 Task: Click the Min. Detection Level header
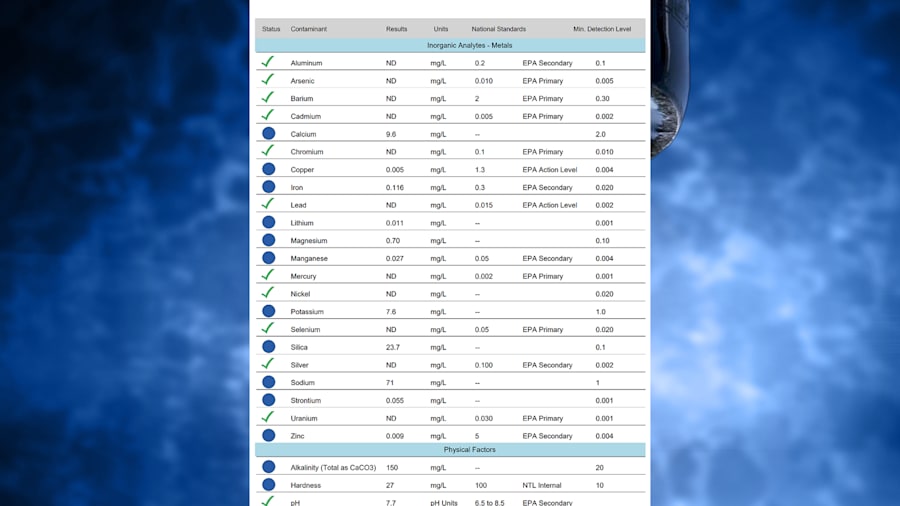click(602, 29)
